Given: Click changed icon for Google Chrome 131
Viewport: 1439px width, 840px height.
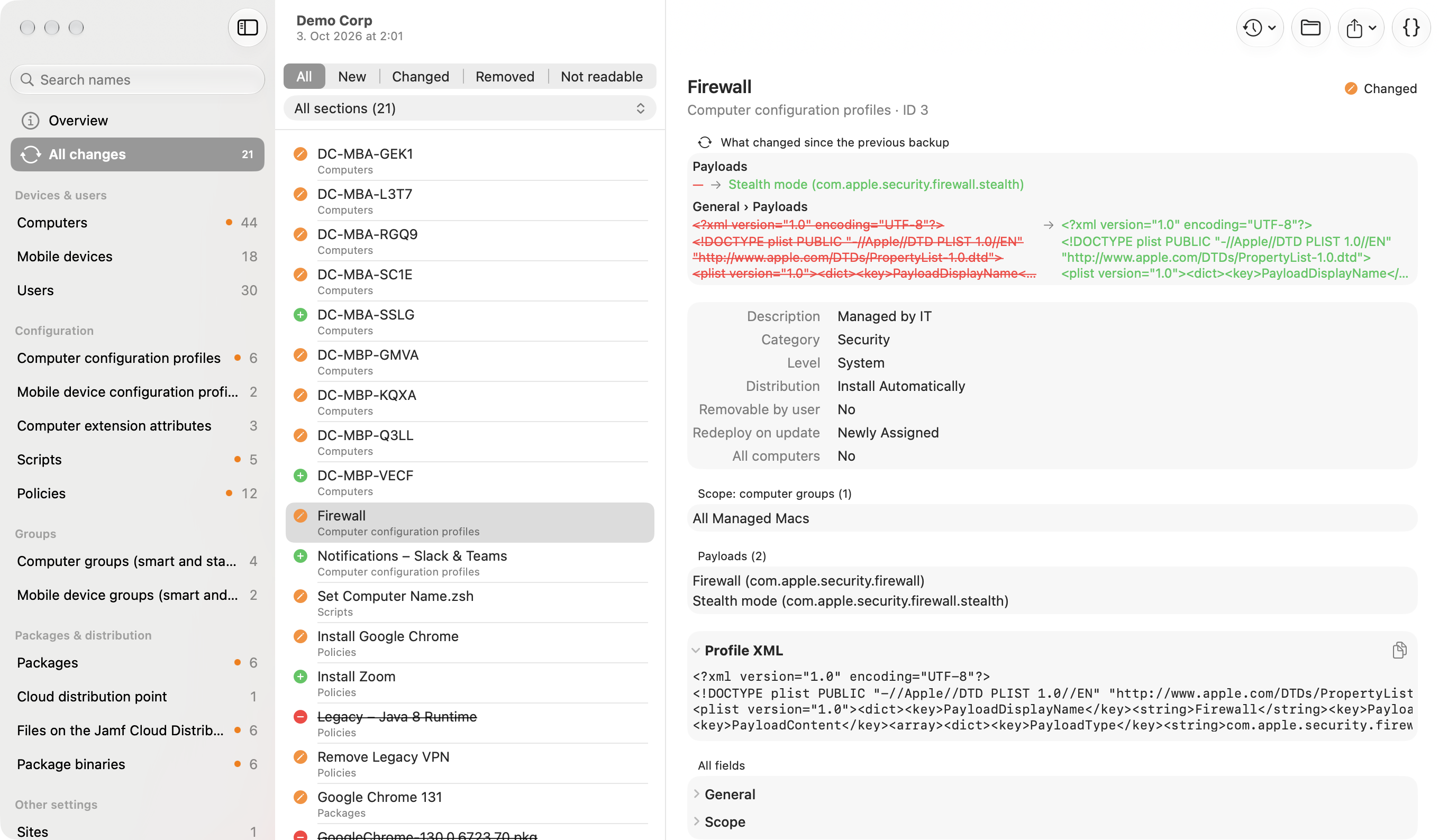Looking at the screenshot, I should tap(300, 797).
